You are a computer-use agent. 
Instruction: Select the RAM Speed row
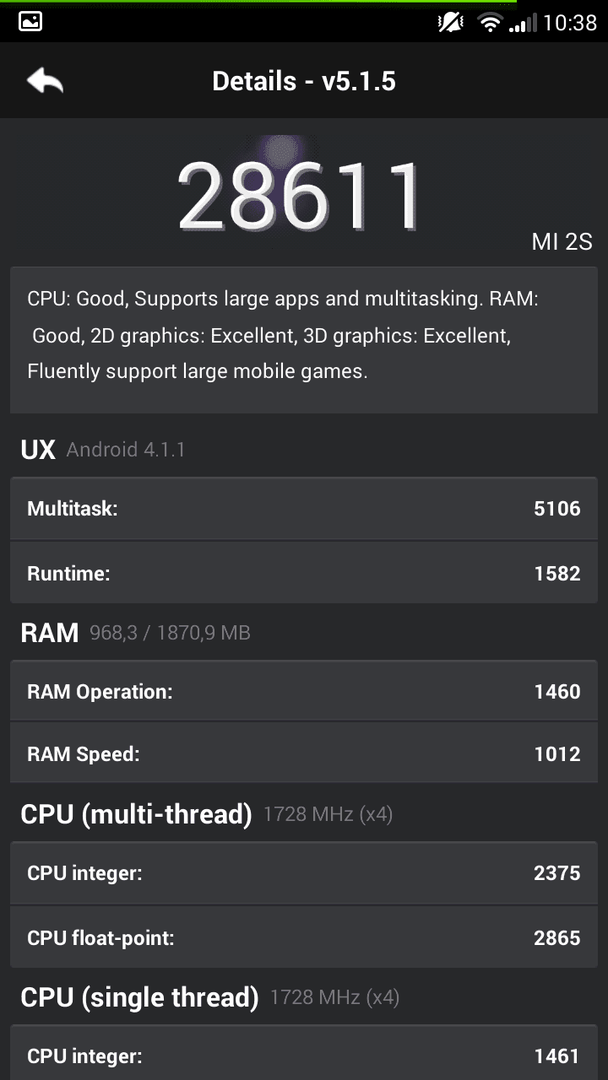click(x=304, y=753)
